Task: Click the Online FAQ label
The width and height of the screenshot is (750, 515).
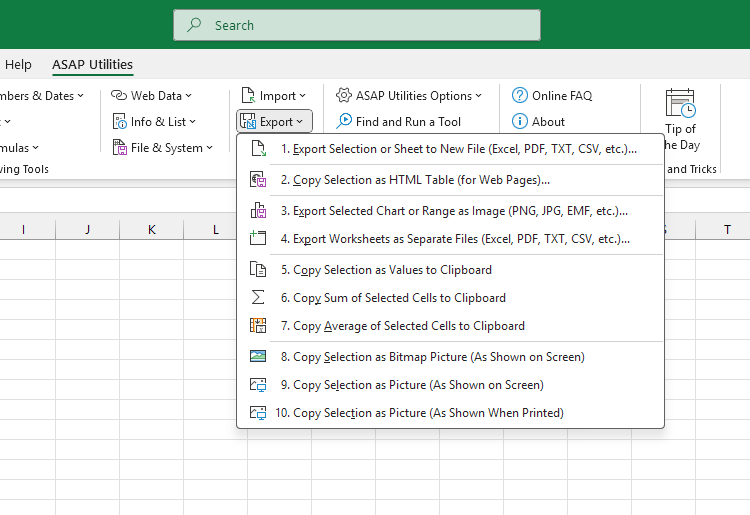Action: pyautogui.click(x=562, y=96)
